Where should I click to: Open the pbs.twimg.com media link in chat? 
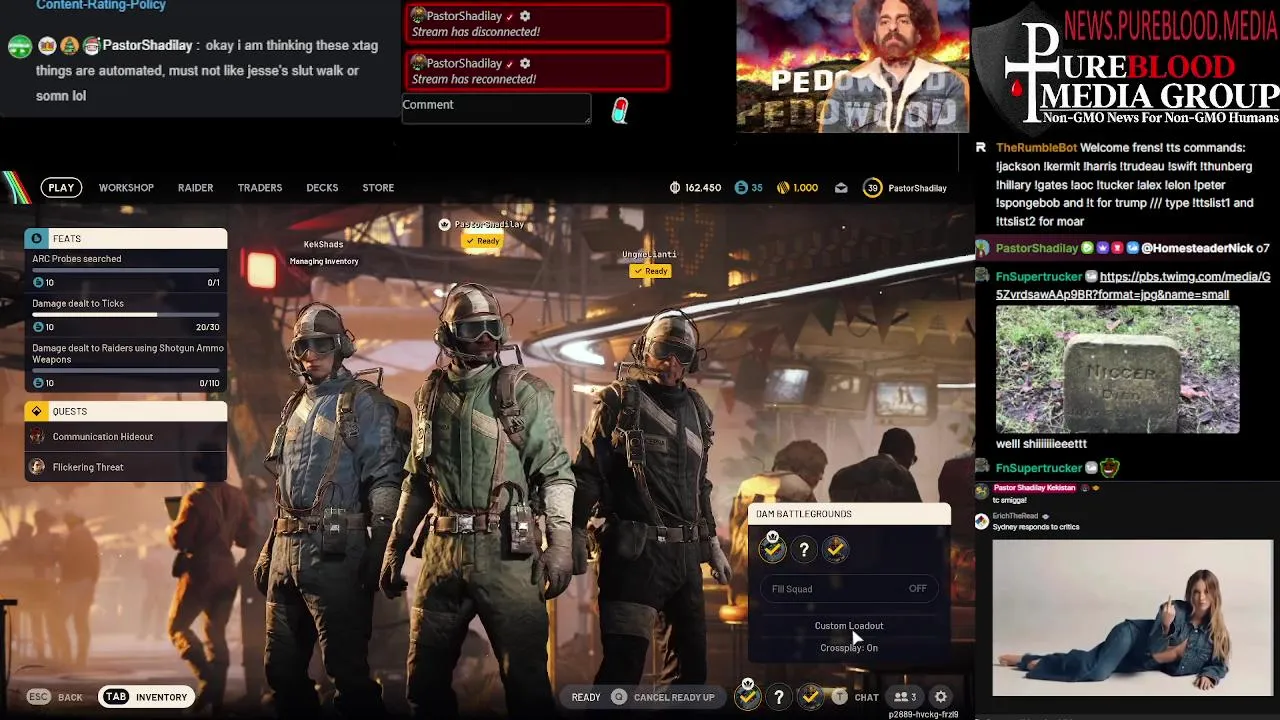coord(1133,286)
